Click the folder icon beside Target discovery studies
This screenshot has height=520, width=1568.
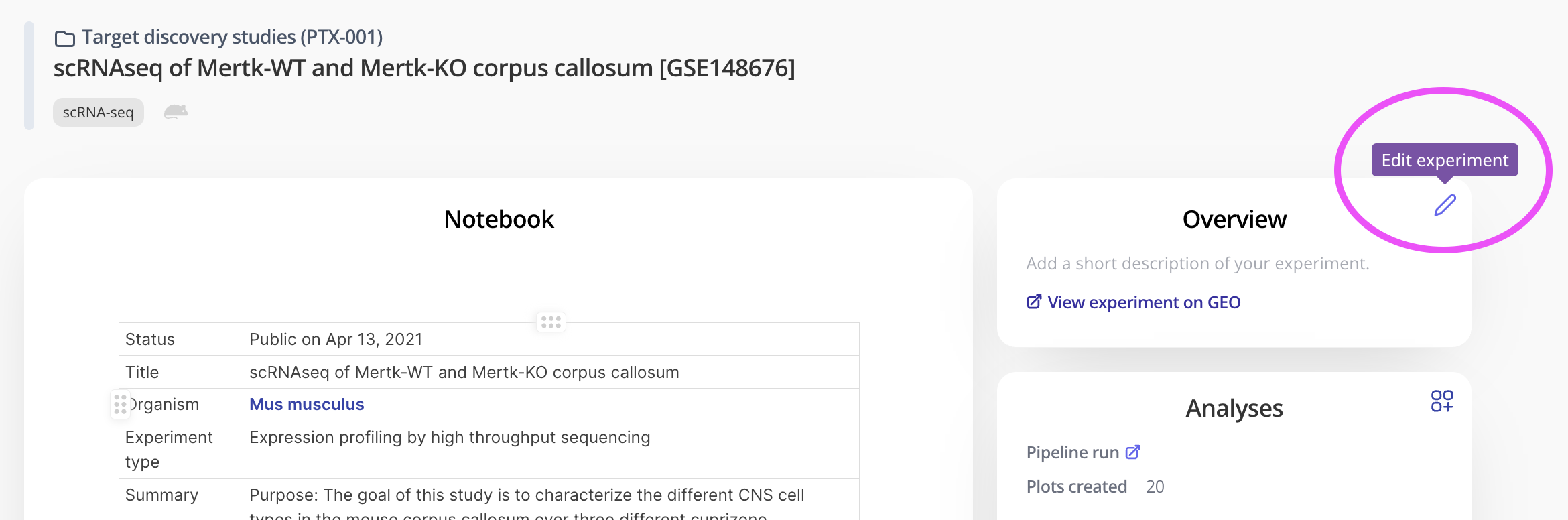pyautogui.click(x=65, y=39)
